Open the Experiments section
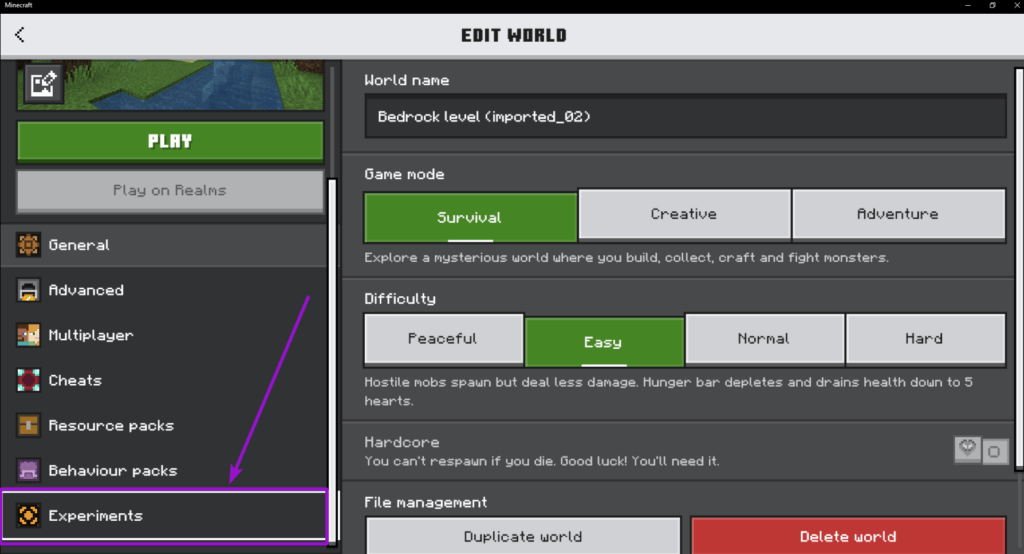The image size is (1024, 554). point(163,515)
